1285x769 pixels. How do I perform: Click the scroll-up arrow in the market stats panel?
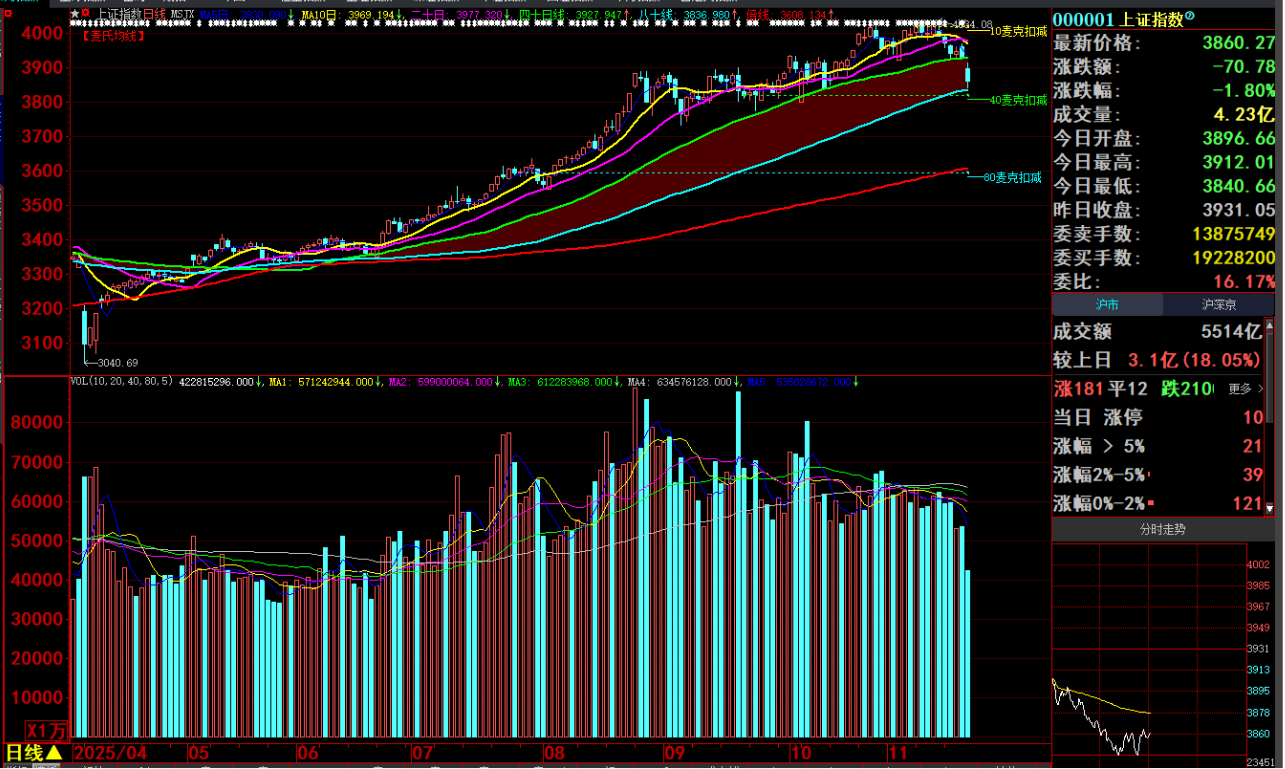(1270, 324)
